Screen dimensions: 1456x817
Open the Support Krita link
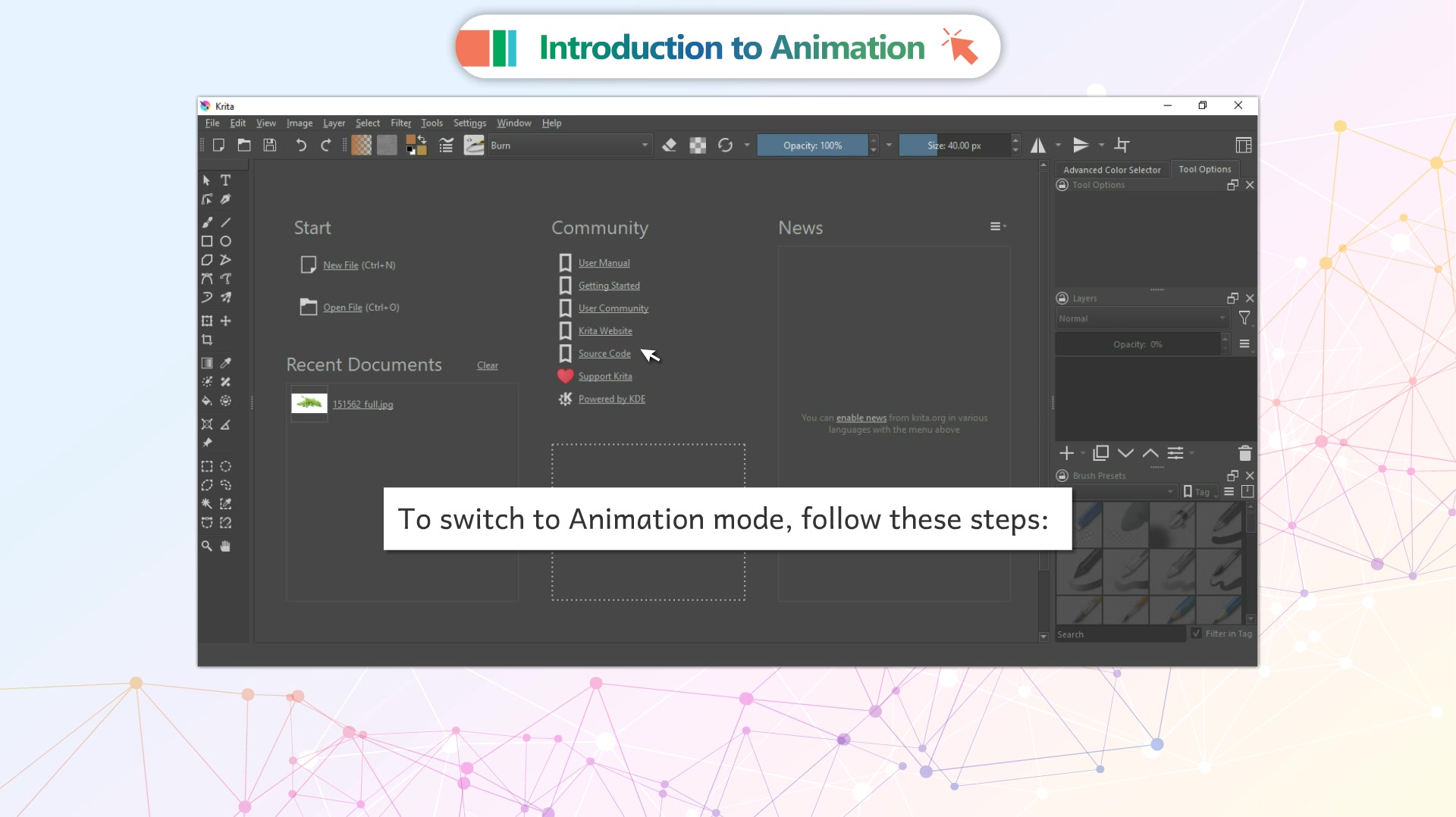(605, 377)
